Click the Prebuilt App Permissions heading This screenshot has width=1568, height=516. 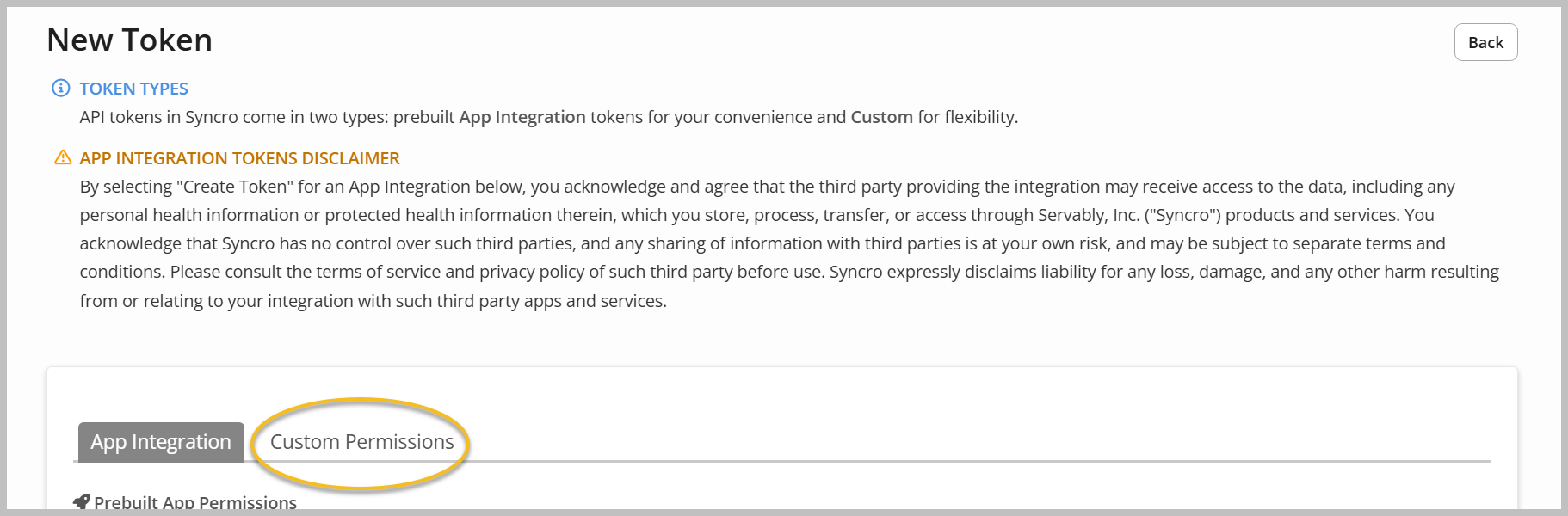point(195,502)
